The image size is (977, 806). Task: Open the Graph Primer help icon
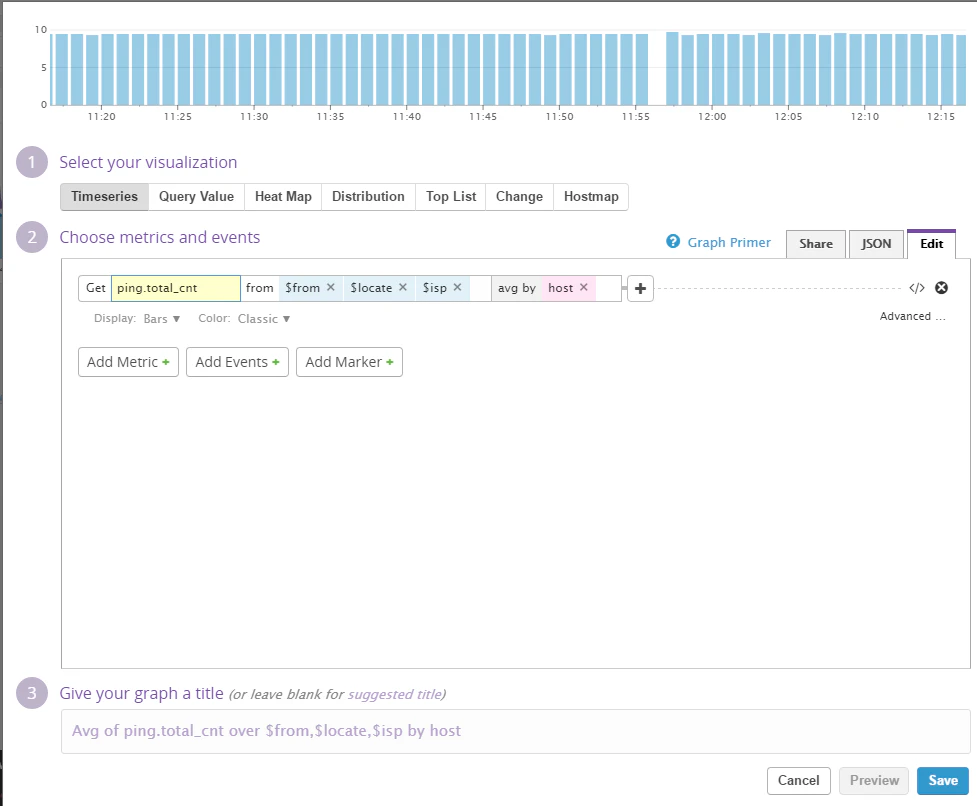pyautogui.click(x=673, y=242)
